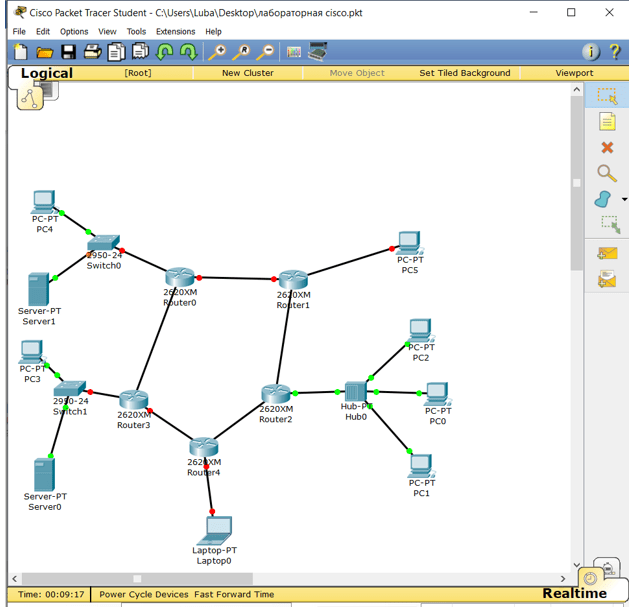Click the Print icon
Screen dimensions: 635x607
92,52
